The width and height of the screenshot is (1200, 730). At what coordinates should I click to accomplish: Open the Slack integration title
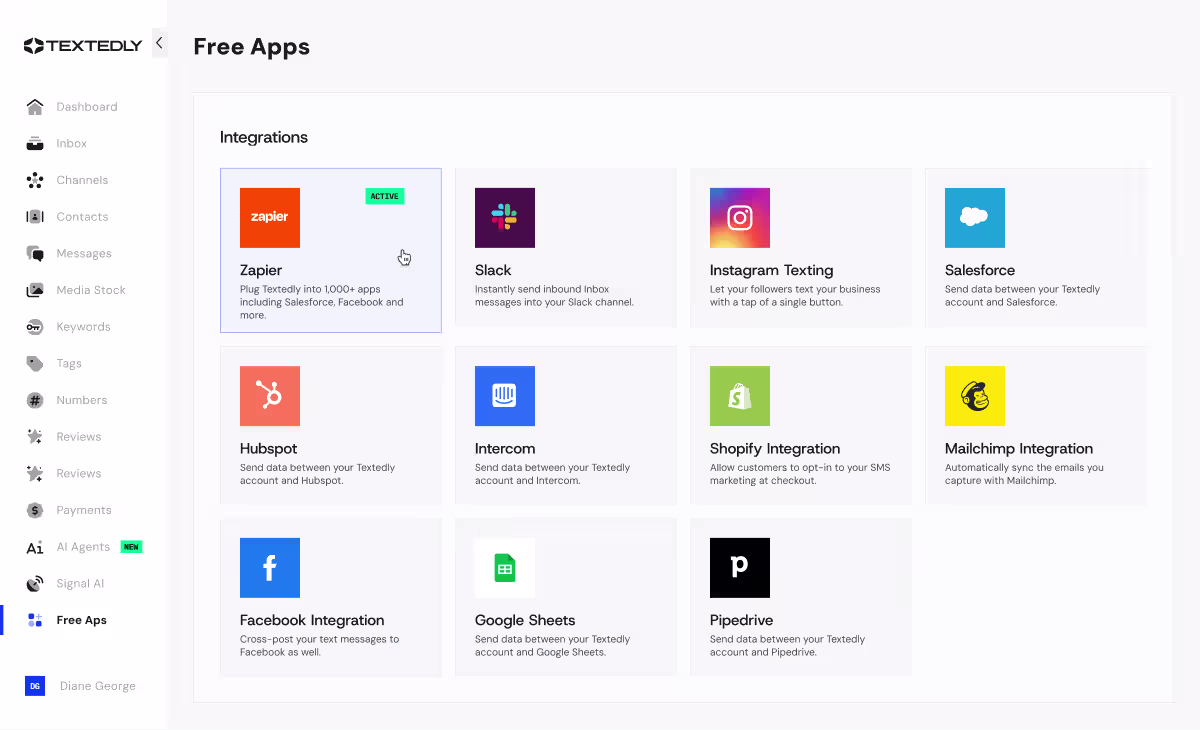pyautogui.click(x=493, y=270)
